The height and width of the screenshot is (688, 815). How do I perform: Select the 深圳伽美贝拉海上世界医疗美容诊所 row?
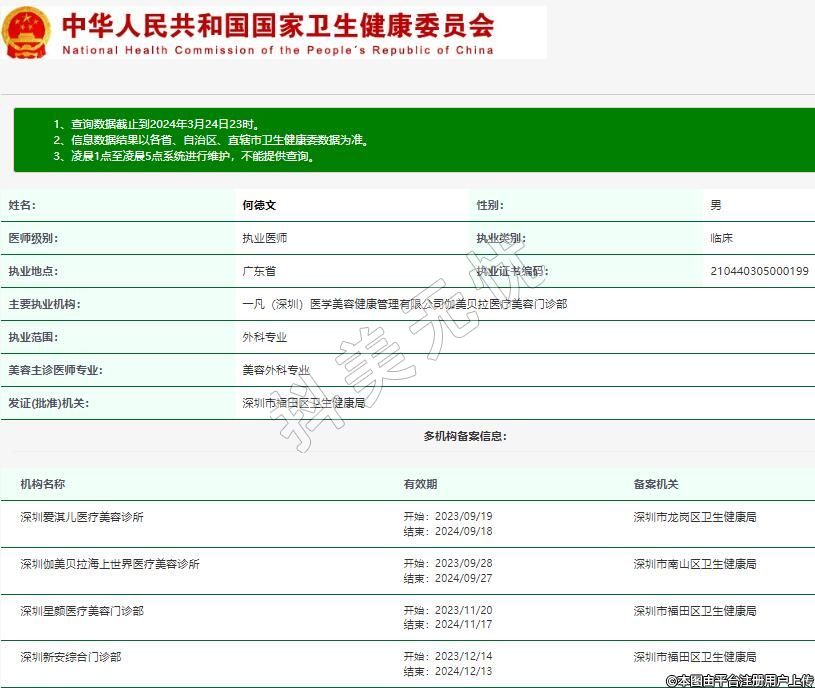pos(110,564)
